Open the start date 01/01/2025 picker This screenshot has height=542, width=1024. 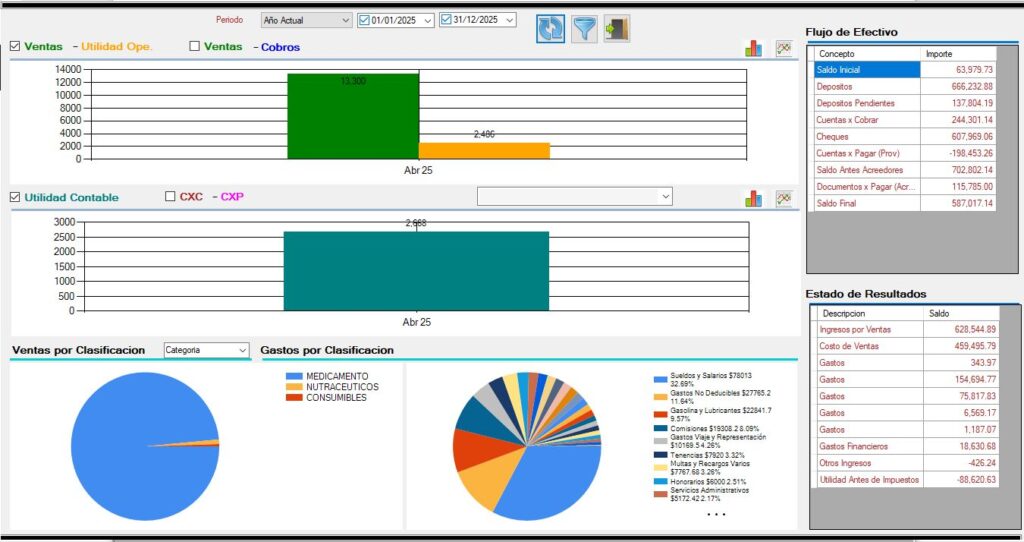coord(428,20)
